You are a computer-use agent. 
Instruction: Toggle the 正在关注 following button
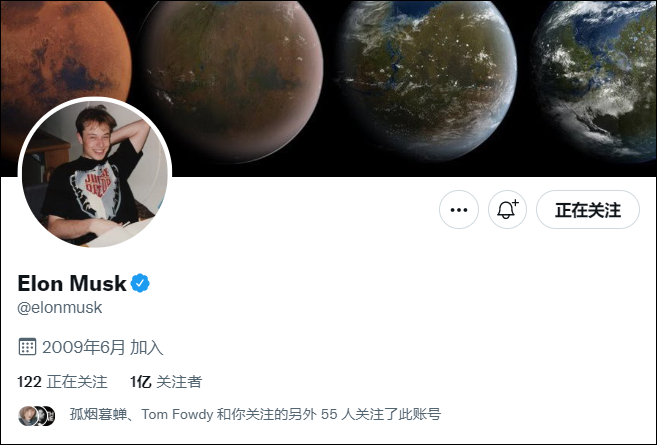click(x=588, y=210)
